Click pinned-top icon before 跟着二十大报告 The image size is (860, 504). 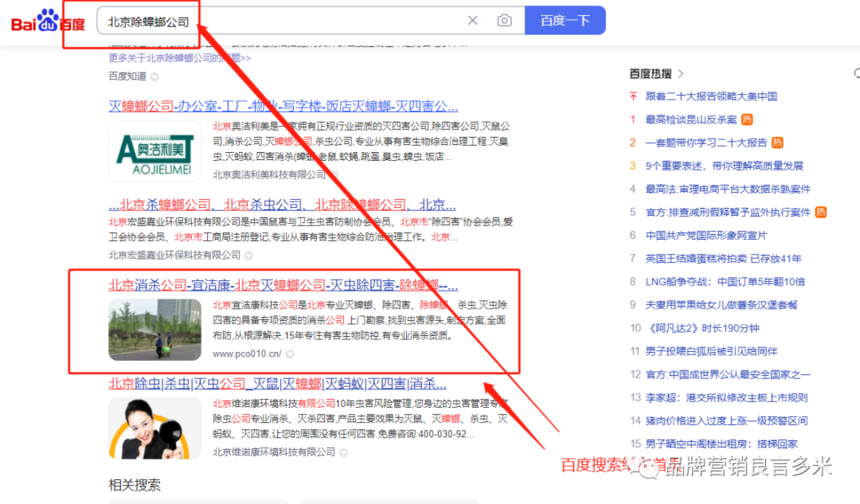coord(633,97)
